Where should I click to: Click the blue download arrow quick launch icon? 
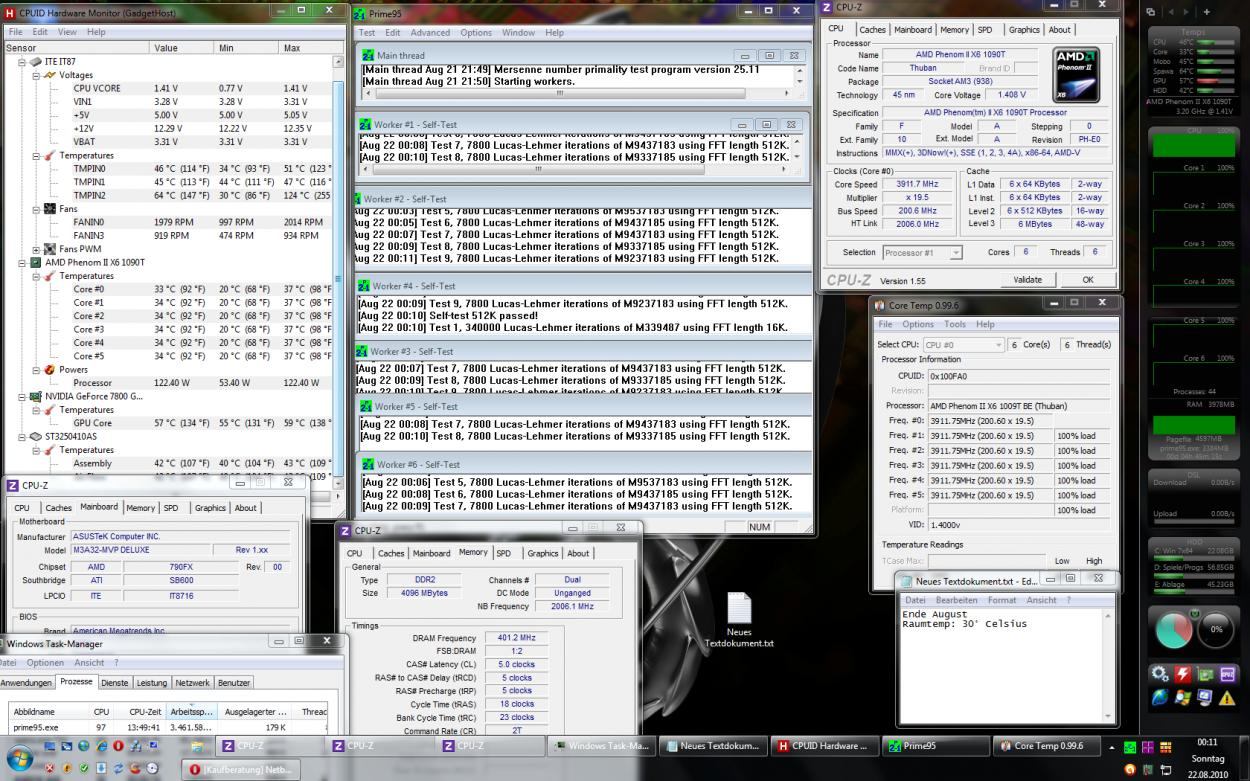(101, 768)
